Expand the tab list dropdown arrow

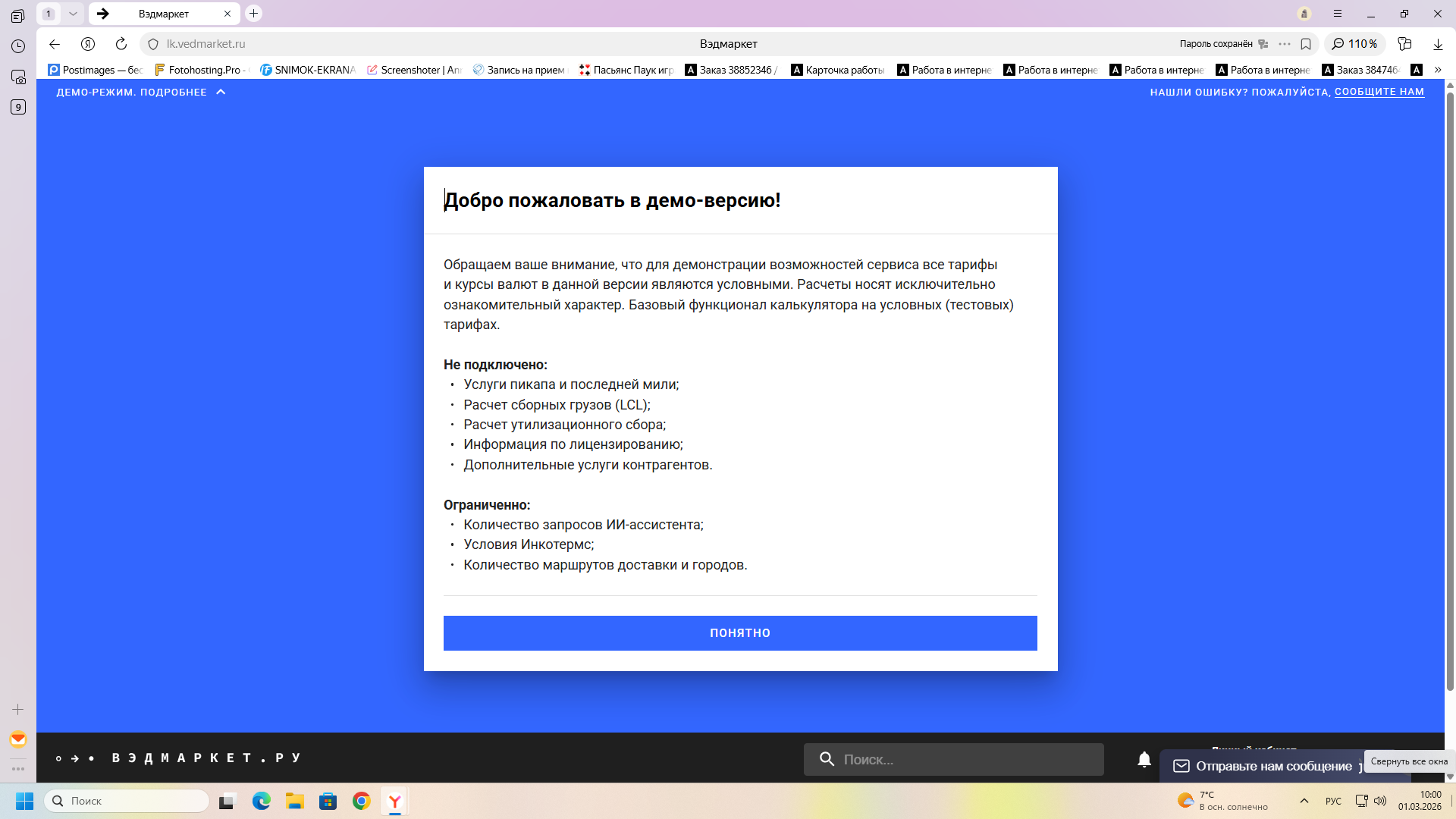(73, 14)
